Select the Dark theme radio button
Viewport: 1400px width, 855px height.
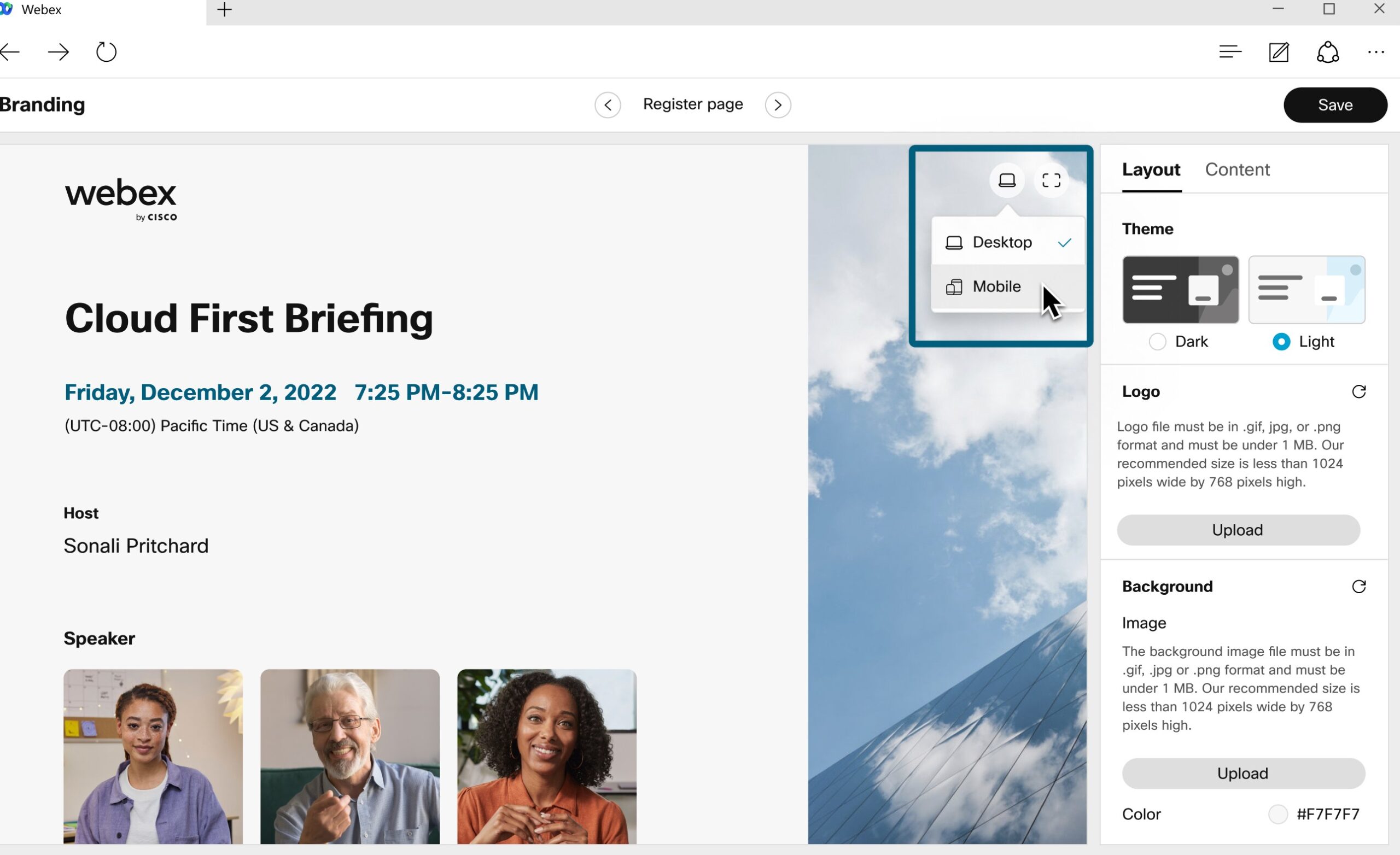pyautogui.click(x=1157, y=342)
